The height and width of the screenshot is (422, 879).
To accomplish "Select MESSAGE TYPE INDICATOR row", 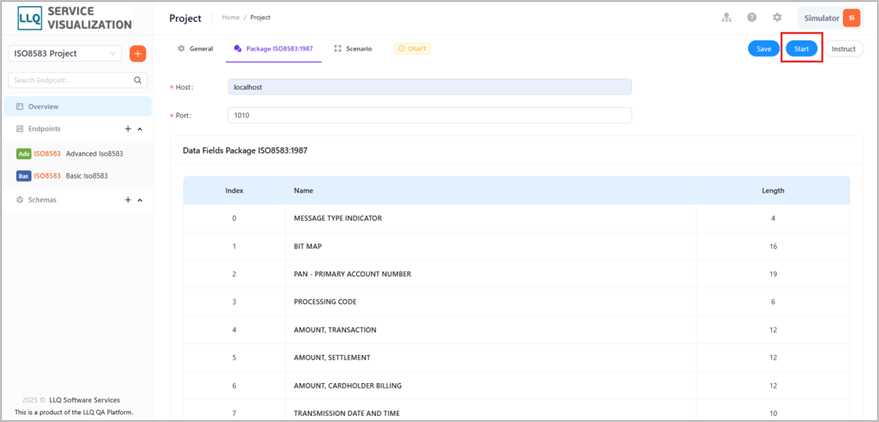I will (516, 219).
